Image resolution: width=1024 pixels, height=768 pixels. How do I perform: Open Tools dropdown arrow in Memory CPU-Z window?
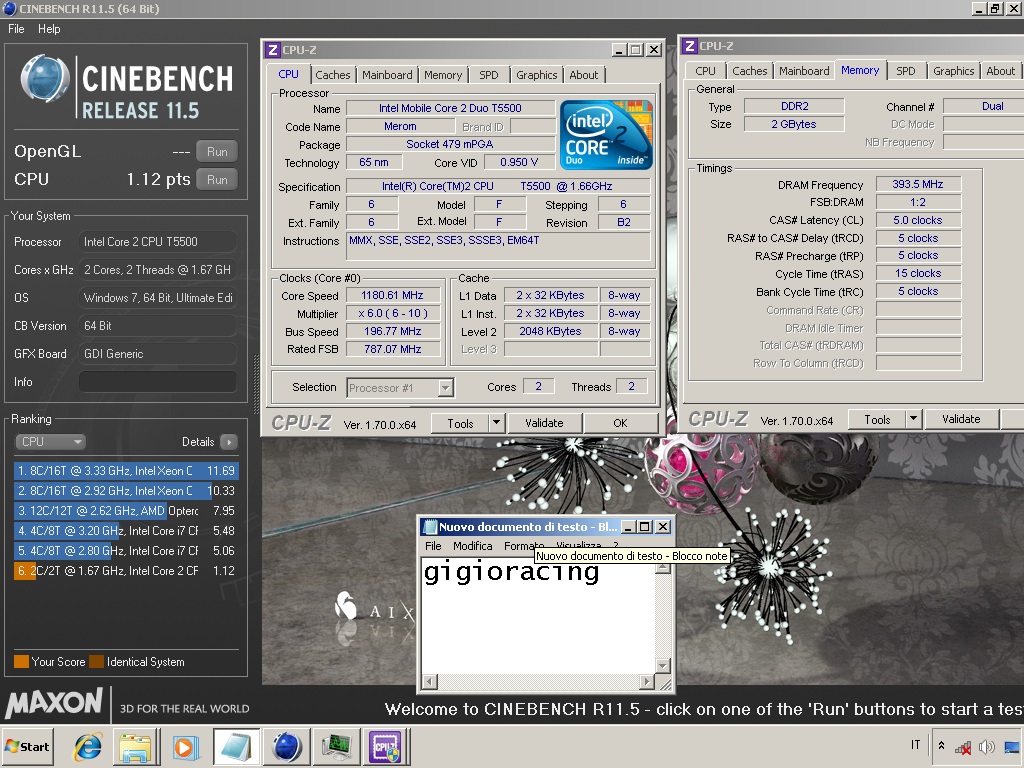[914, 419]
